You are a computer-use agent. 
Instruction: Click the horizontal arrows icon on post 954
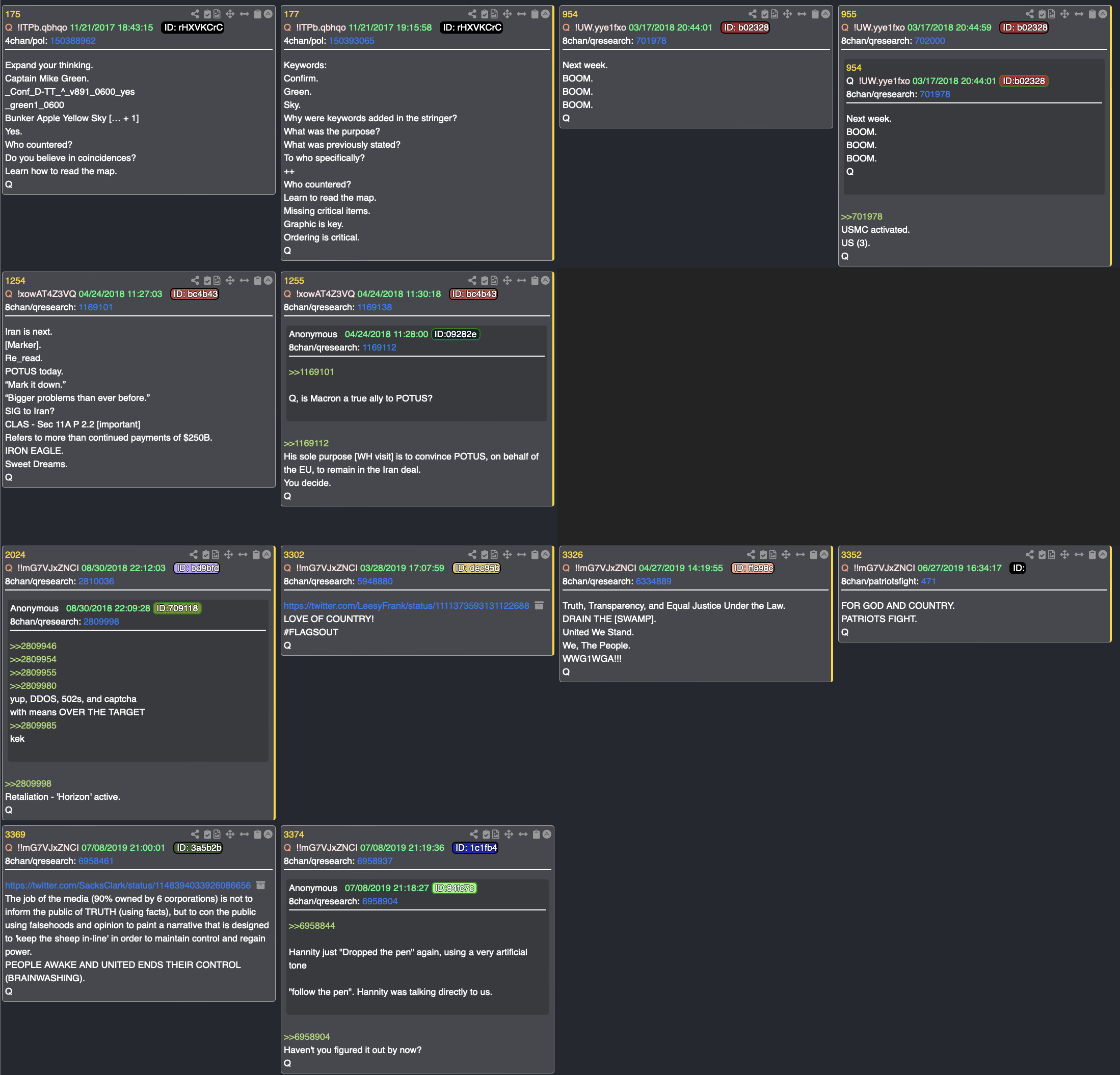[802, 14]
